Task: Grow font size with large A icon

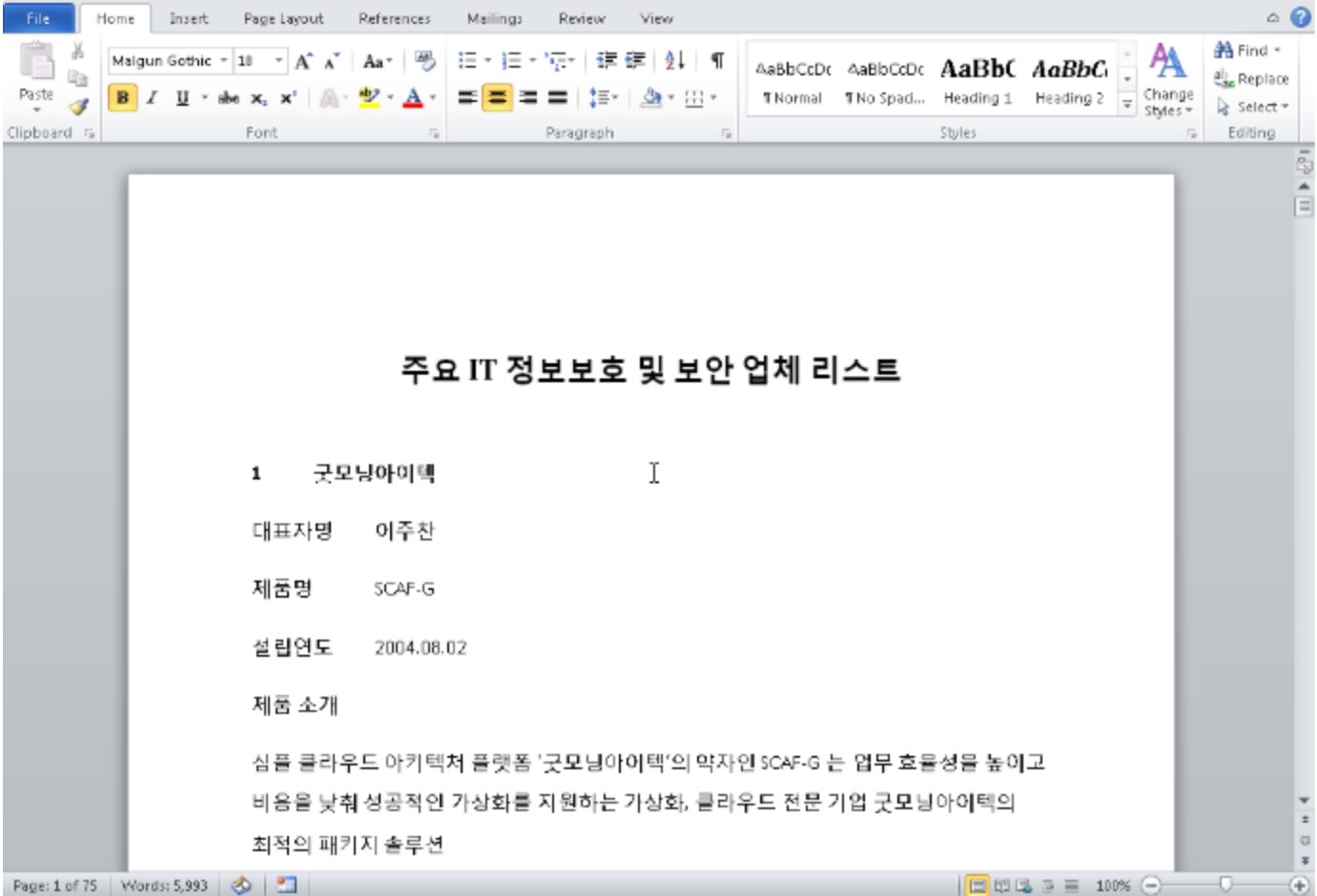Action: (x=303, y=61)
